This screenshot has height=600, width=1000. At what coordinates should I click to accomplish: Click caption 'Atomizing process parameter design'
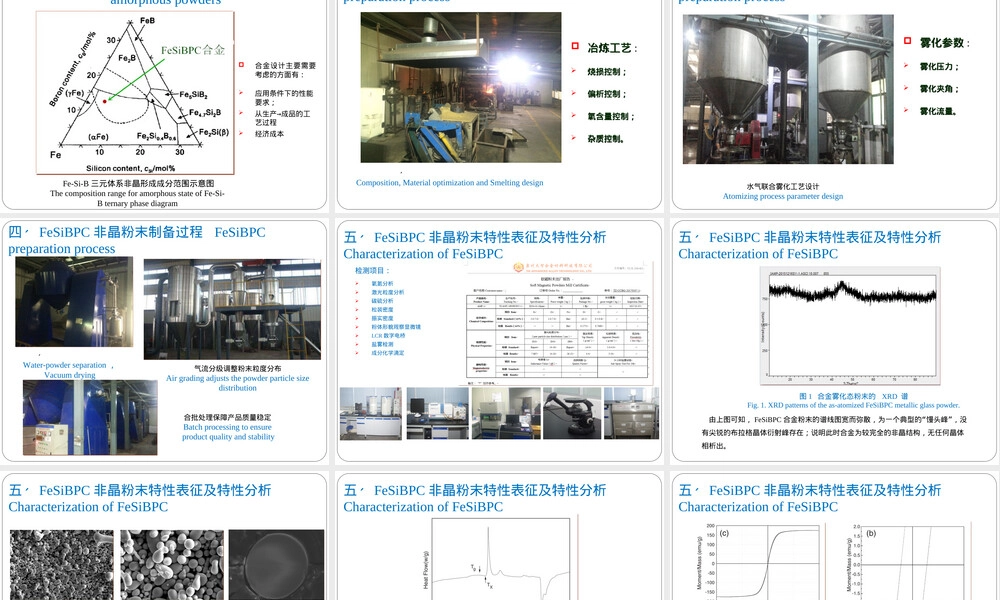click(783, 196)
